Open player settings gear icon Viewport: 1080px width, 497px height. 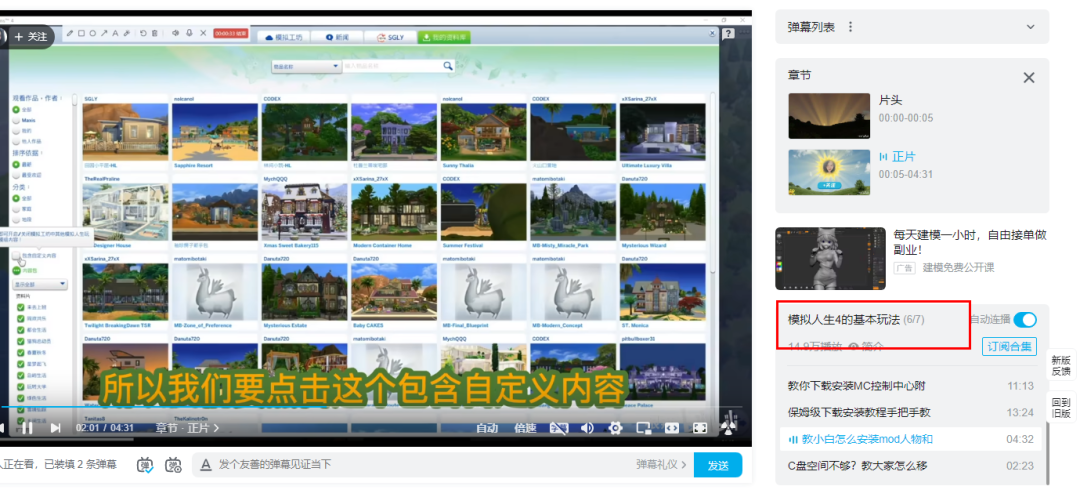[615, 428]
